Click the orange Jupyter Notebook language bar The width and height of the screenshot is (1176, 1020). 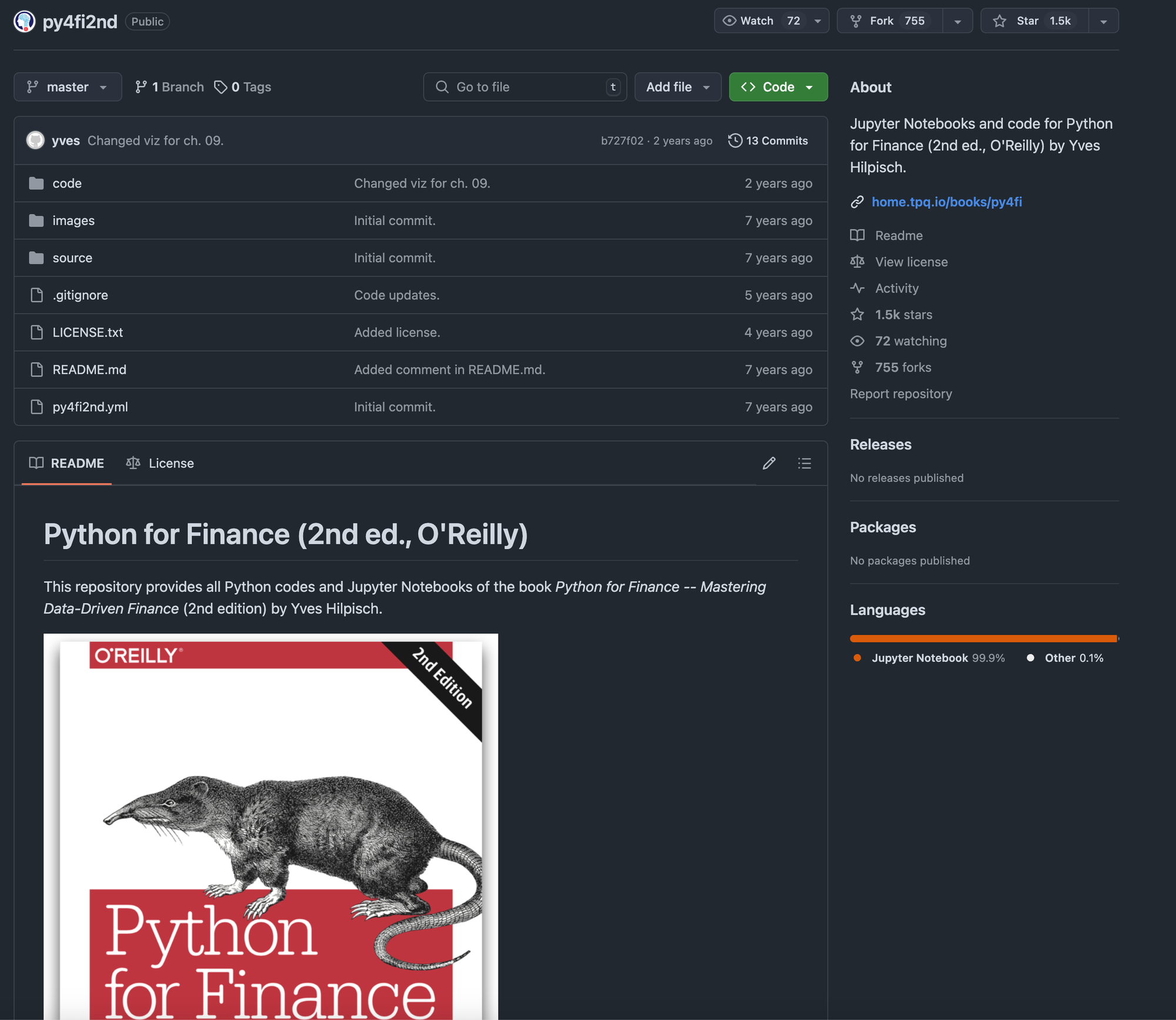982,638
